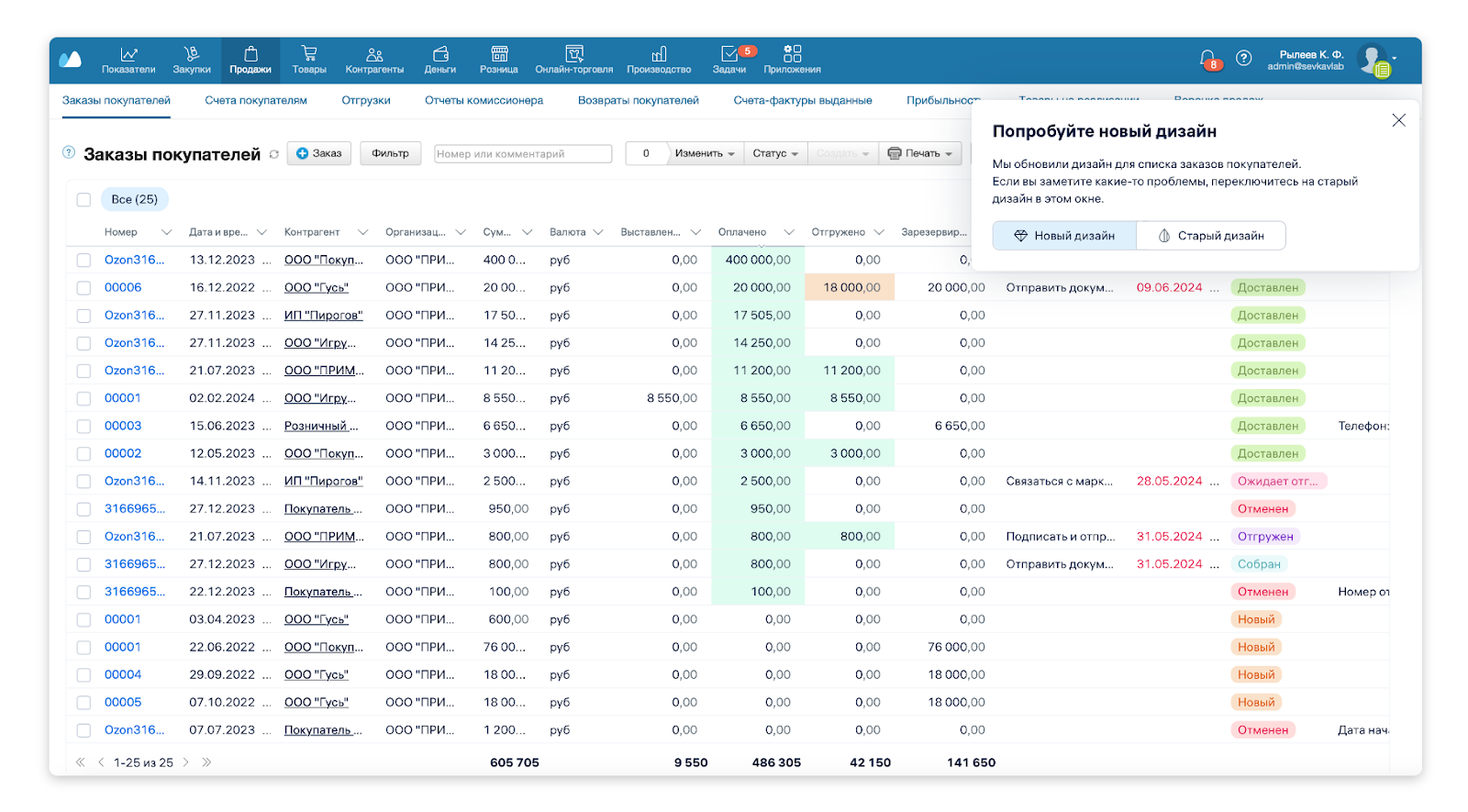Switch to Счета покупателям tab
This screenshot has height=812, width=1468.
click(256, 100)
